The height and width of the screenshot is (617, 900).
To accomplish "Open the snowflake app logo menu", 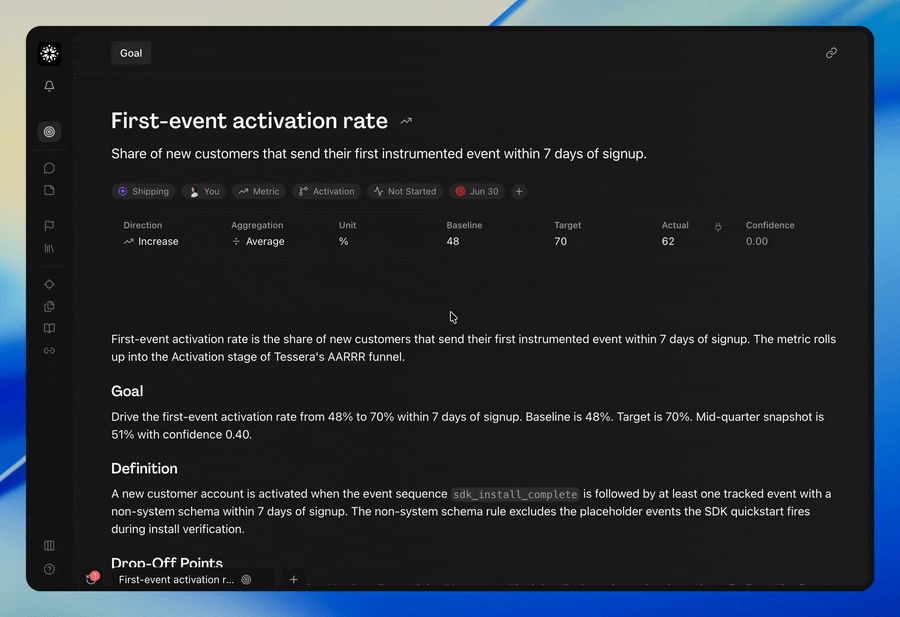I will [x=49, y=53].
